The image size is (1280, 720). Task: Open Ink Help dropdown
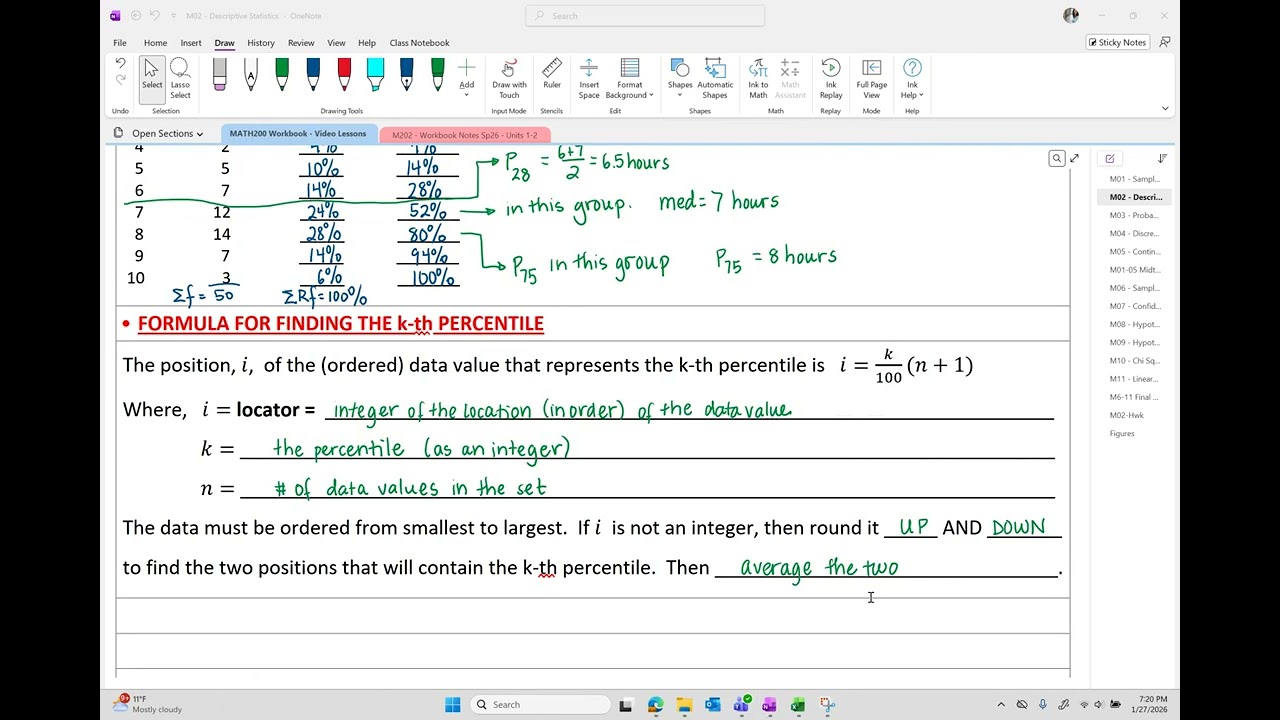[912, 78]
